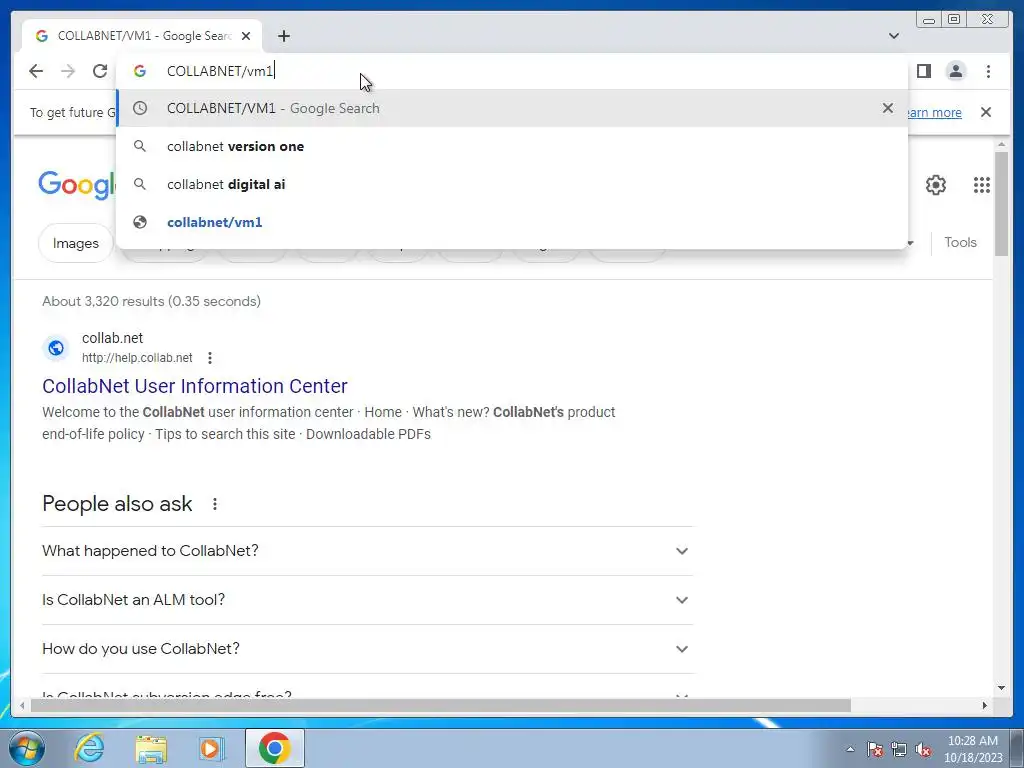Select the COLLABNET/VM1 Google Search suggestion
Viewport: 1024px width, 768px height.
click(512, 108)
